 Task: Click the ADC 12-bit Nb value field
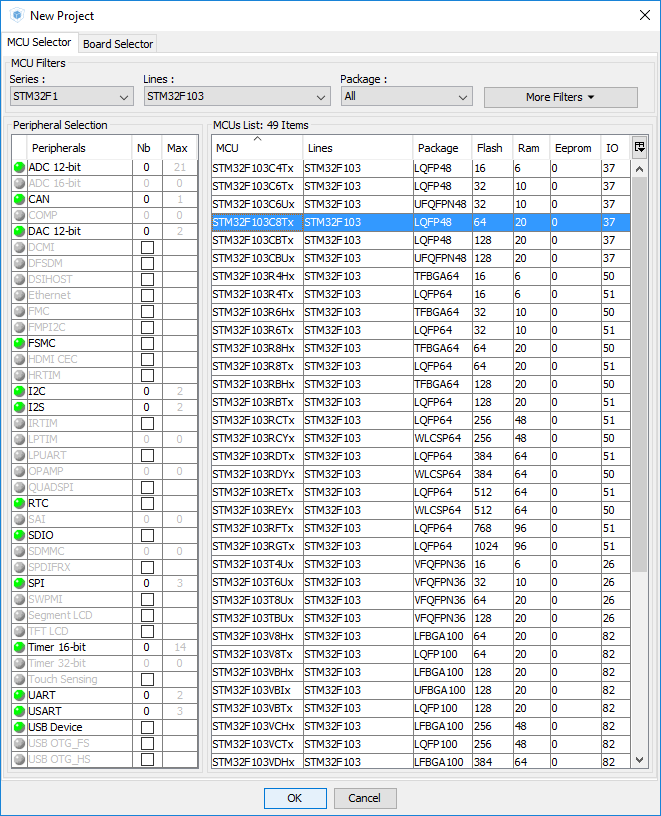click(147, 167)
